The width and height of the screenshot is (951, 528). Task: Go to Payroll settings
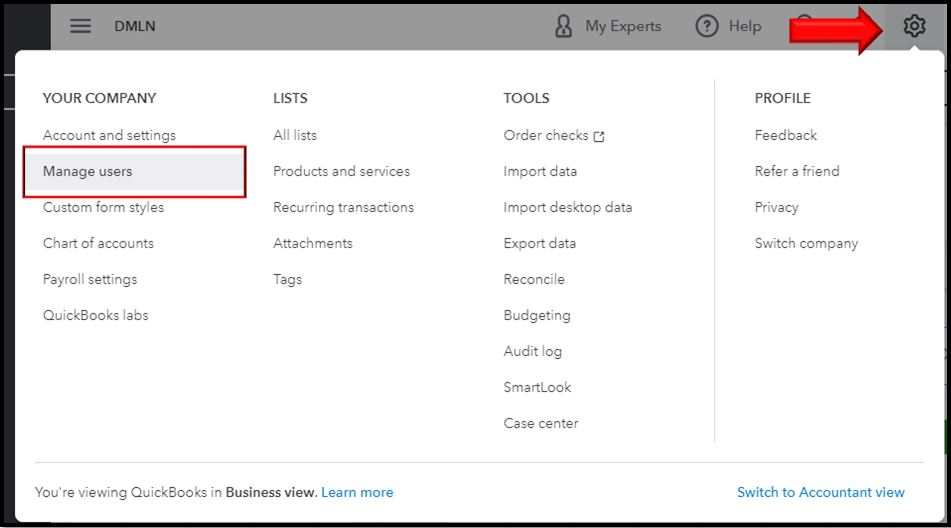click(90, 279)
